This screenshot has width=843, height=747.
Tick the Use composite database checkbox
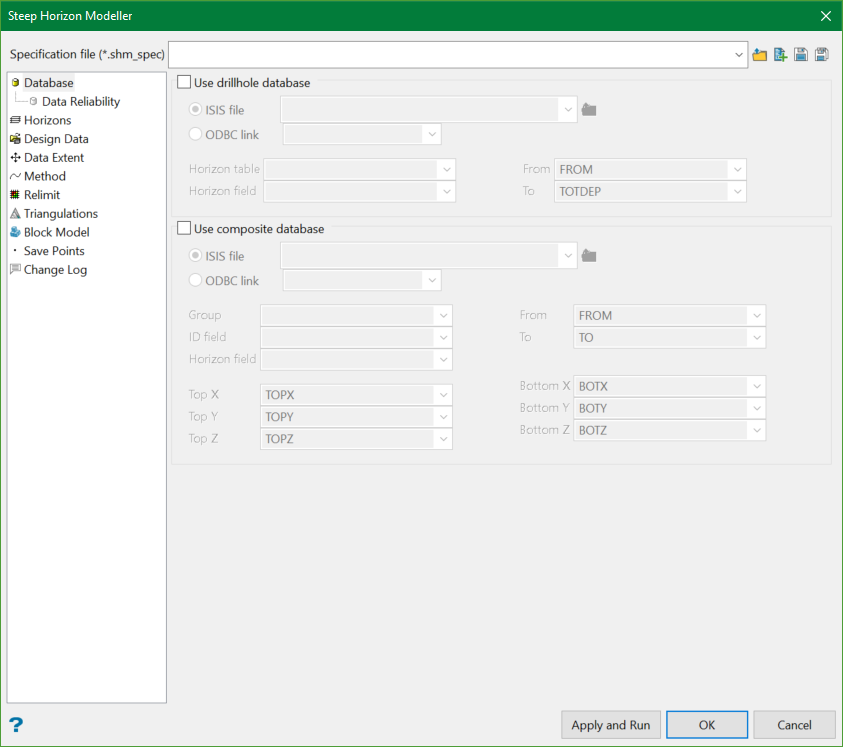point(184,229)
